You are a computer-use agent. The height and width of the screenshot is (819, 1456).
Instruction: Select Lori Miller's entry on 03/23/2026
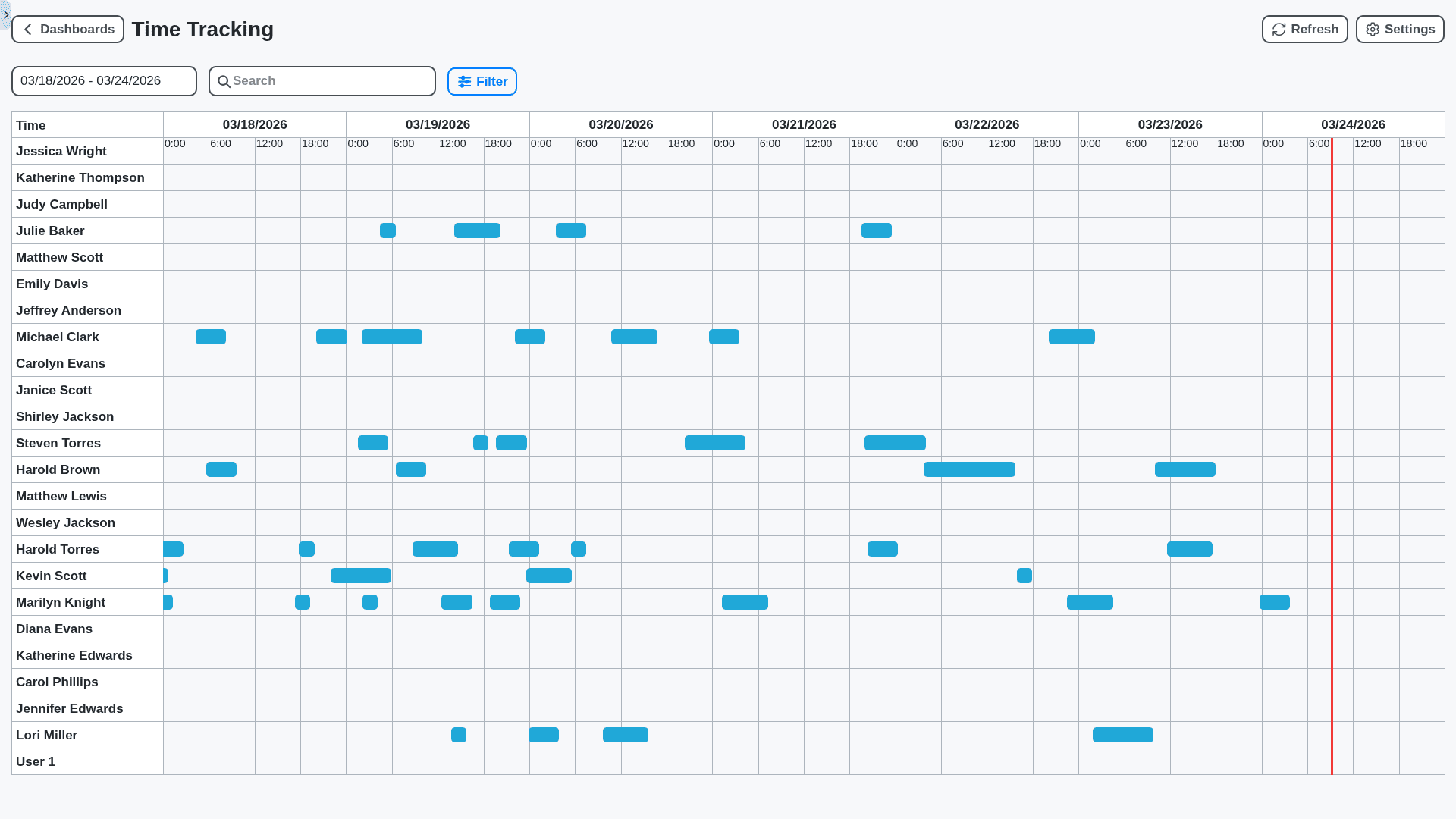tap(1122, 735)
